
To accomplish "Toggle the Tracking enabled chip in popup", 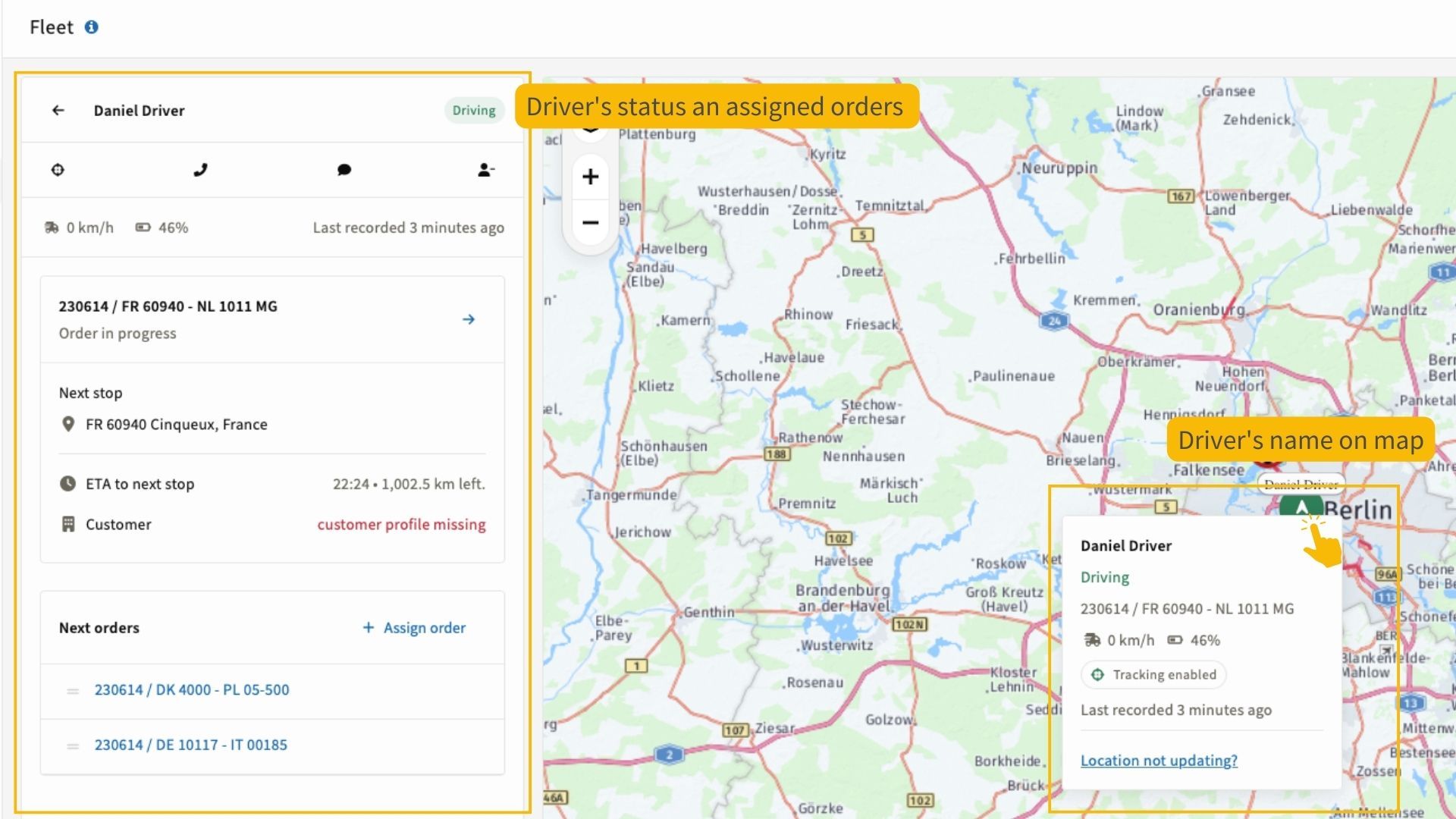I will (x=1153, y=675).
